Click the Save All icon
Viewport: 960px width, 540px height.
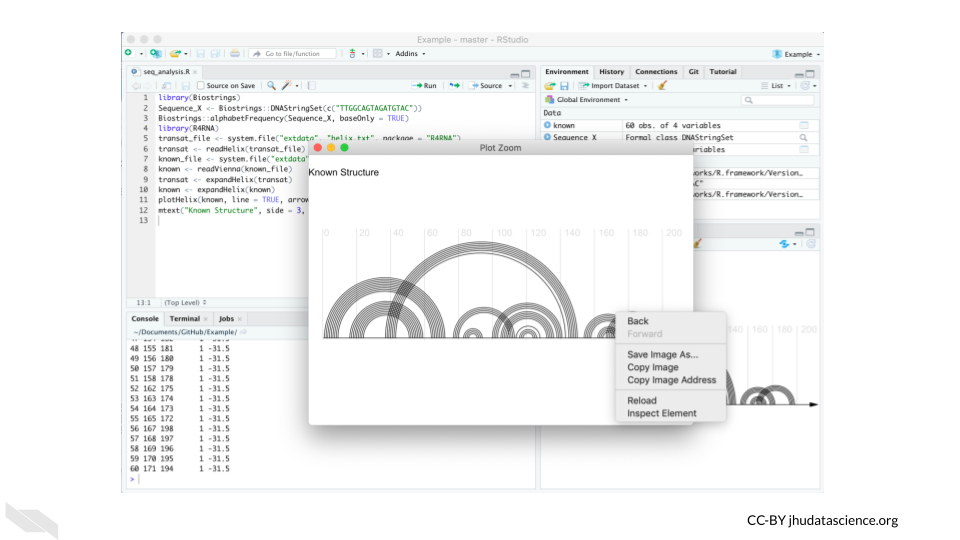click(x=215, y=53)
